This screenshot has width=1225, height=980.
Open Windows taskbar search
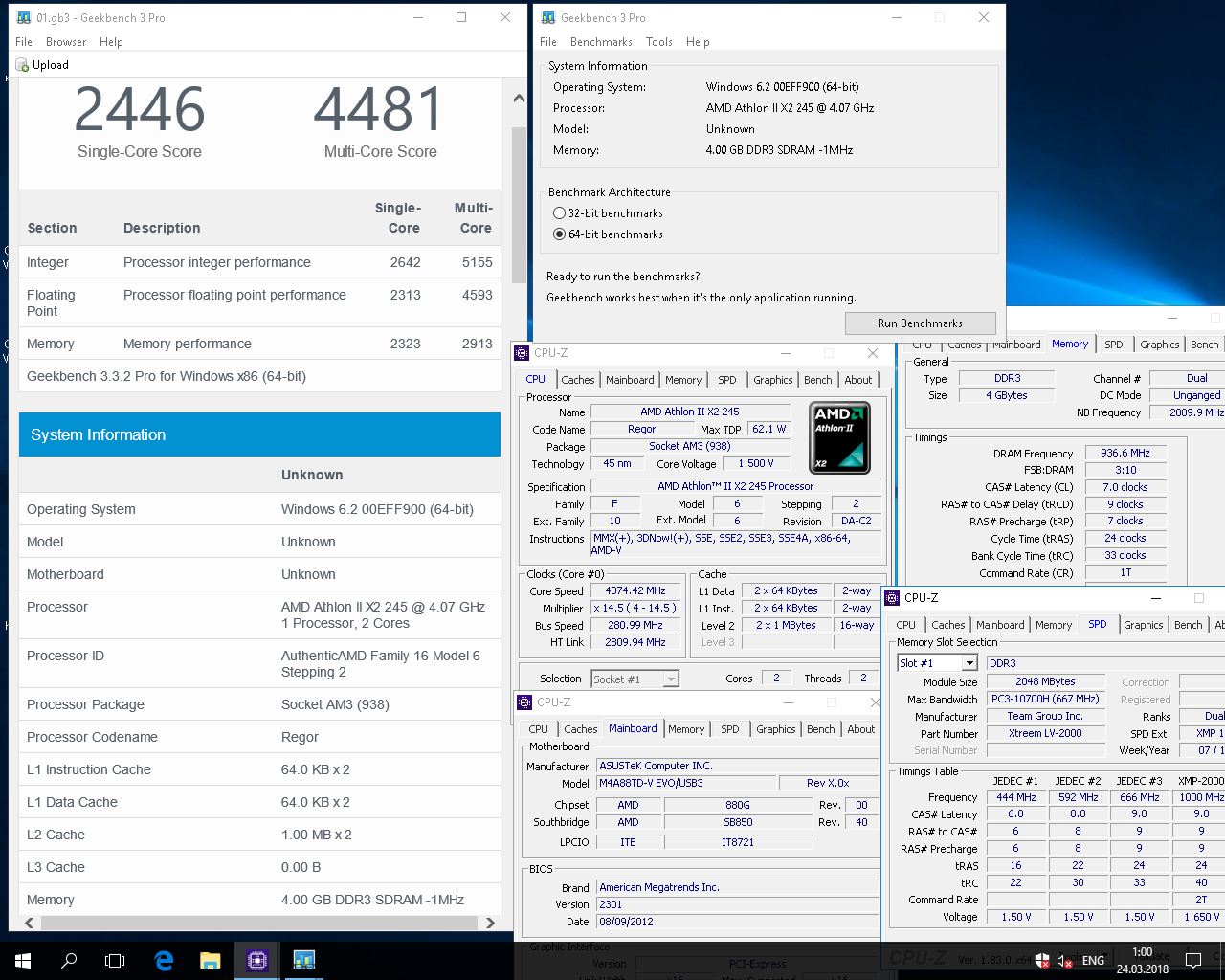tap(69, 960)
